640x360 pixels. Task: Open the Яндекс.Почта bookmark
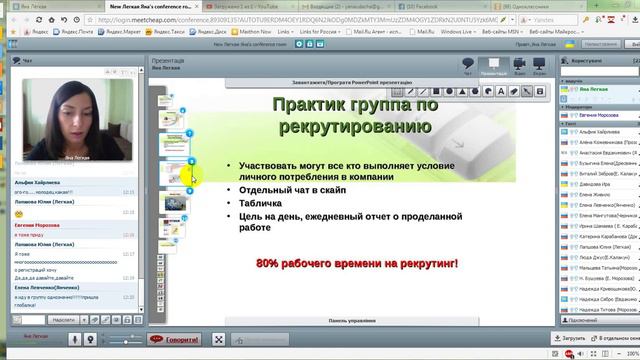coord(73,31)
